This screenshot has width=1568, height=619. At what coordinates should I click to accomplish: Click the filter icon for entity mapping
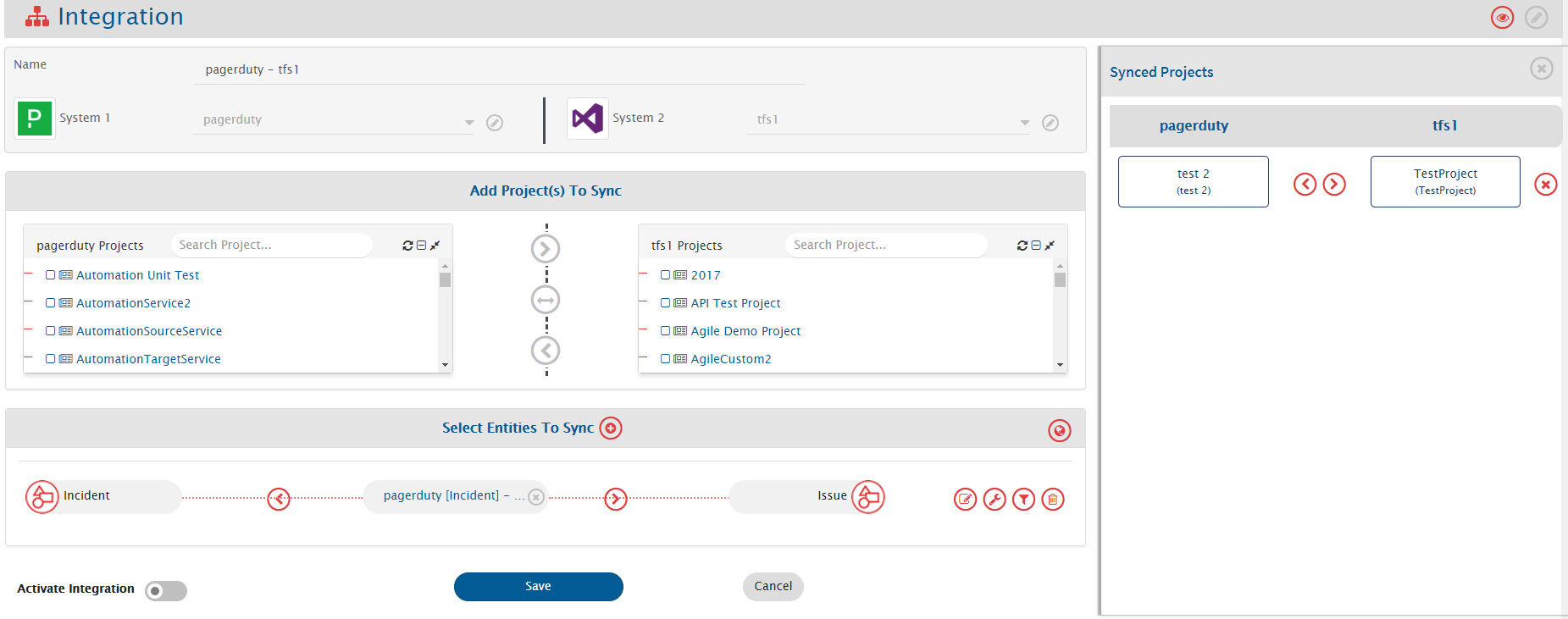point(1023,500)
